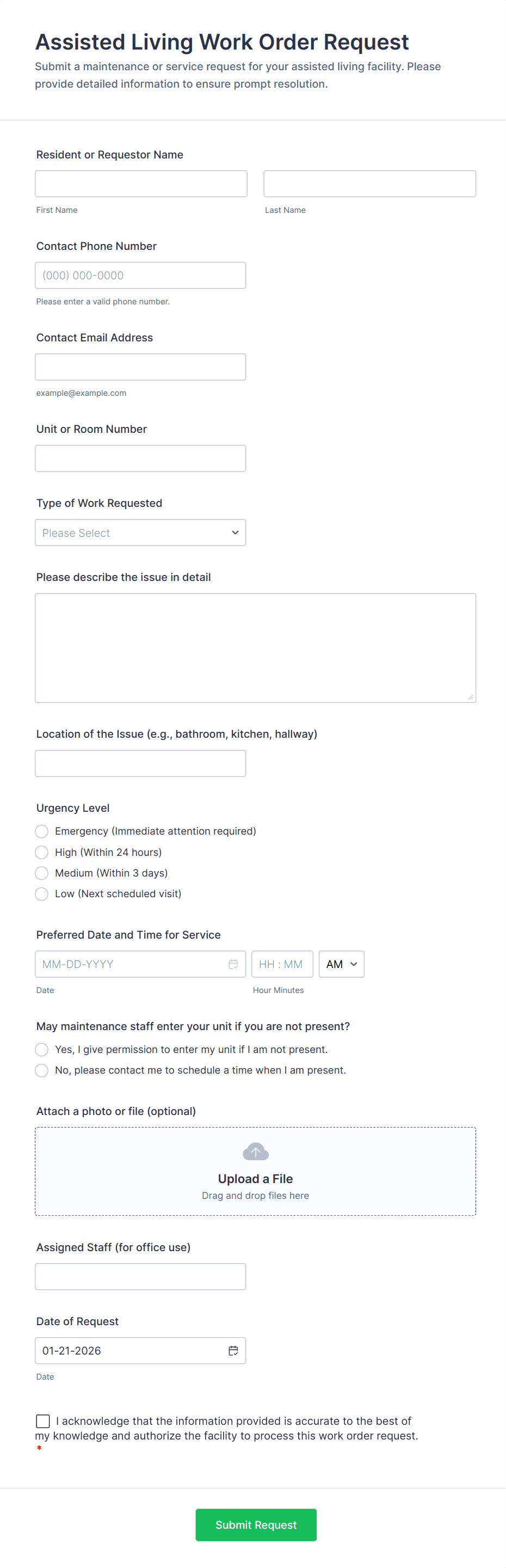506x1568 pixels.
Task: Focus the First Name field
Action: [141, 184]
